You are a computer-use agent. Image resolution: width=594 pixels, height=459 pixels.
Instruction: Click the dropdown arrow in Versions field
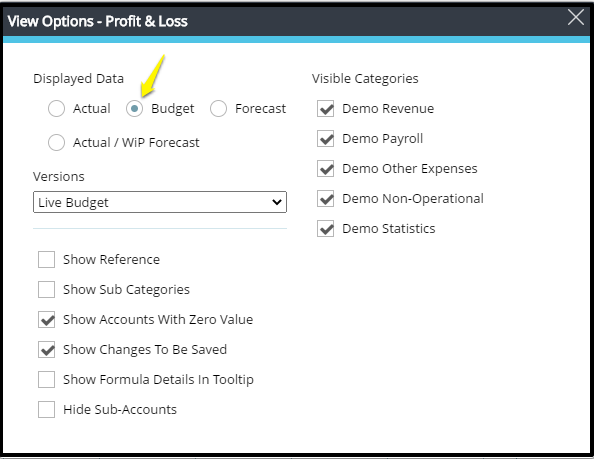[277, 202]
